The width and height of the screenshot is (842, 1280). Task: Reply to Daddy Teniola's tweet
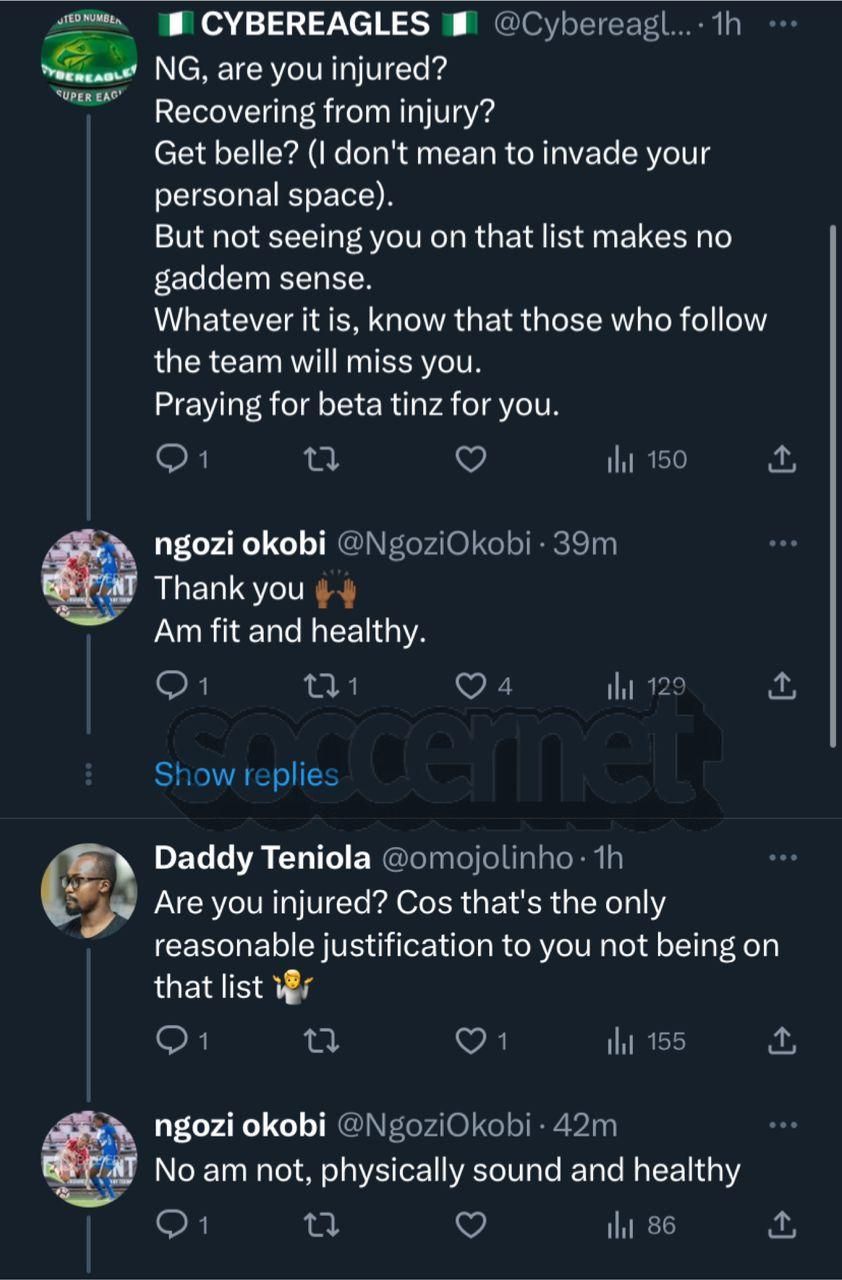[173, 1041]
